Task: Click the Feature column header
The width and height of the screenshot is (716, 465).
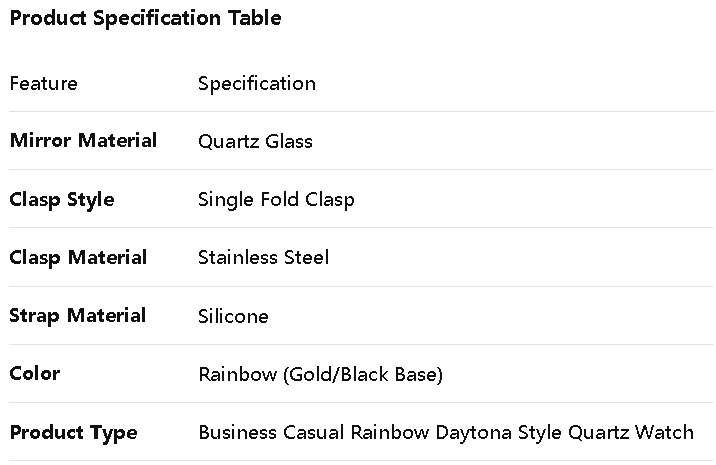Action: click(x=43, y=83)
